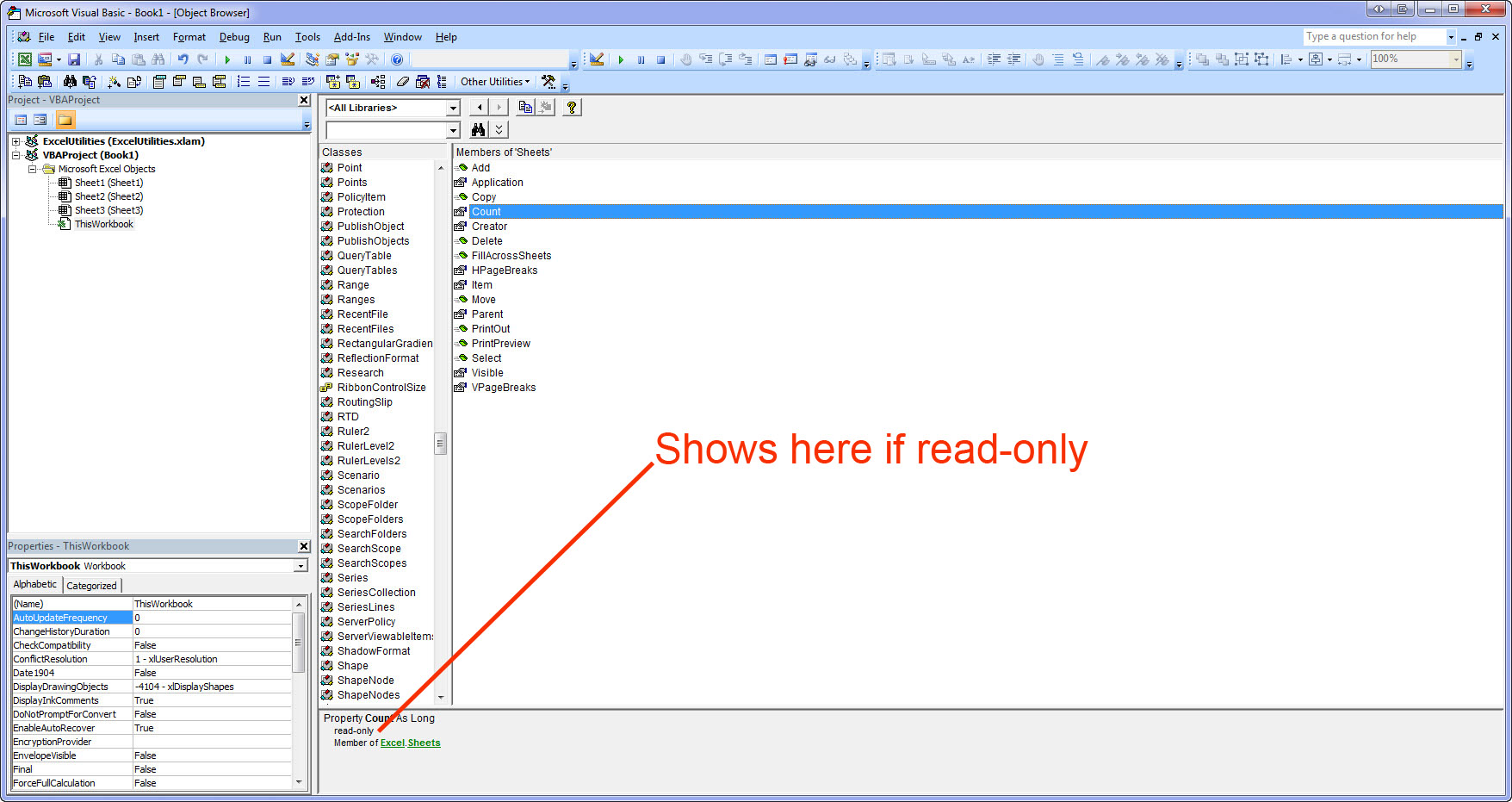
Task: Click the blue Help question mark icon
Action: coord(397,59)
